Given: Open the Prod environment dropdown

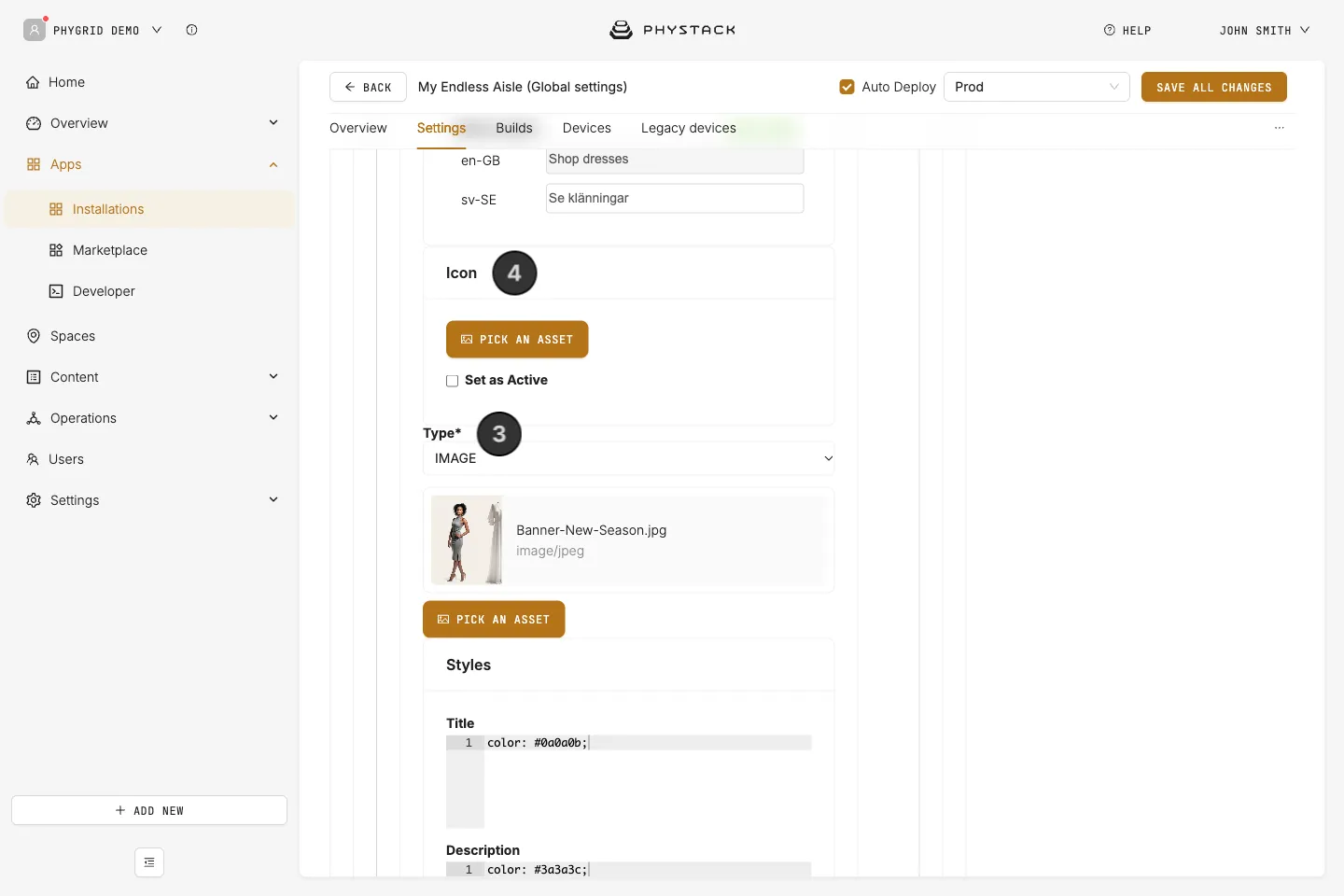Looking at the screenshot, I should click(1037, 87).
